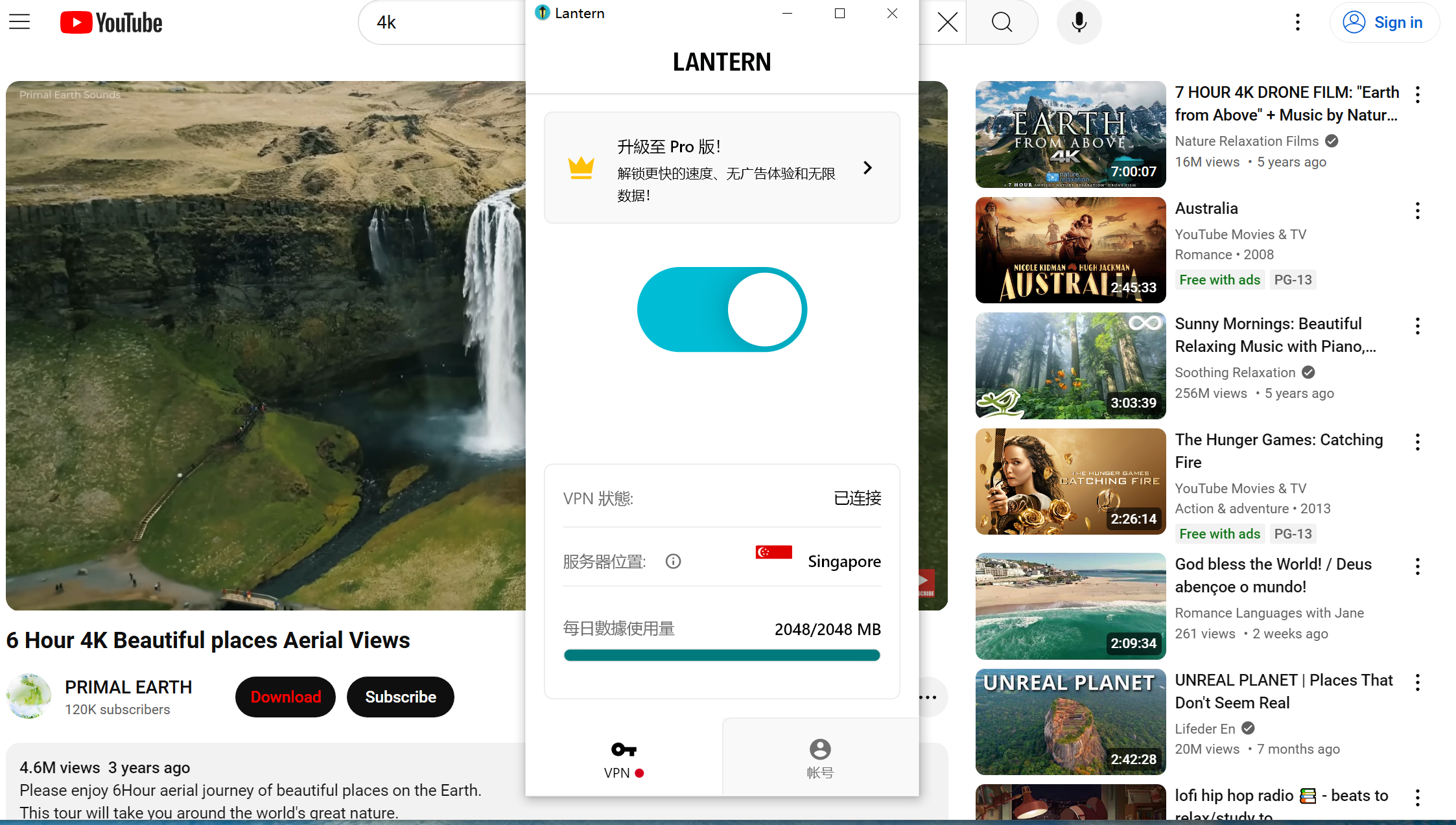This screenshot has height=825, width=1456.
Task: Click the search magnifier button
Action: pyautogui.click(x=1002, y=23)
